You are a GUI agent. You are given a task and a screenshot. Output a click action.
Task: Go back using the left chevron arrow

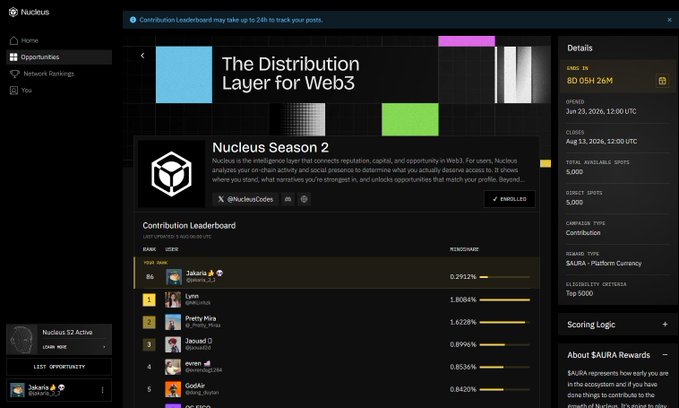click(142, 55)
